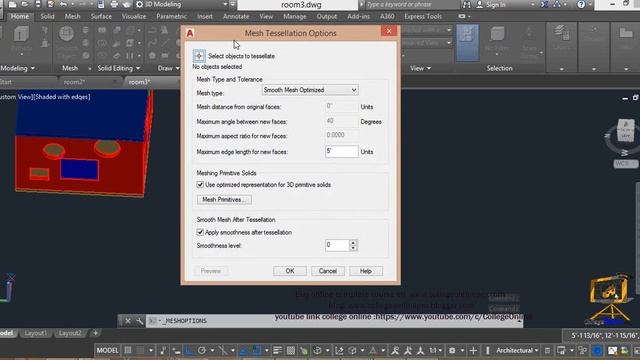
Task: Click the Maximum edge length input field
Action: pos(341,151)
